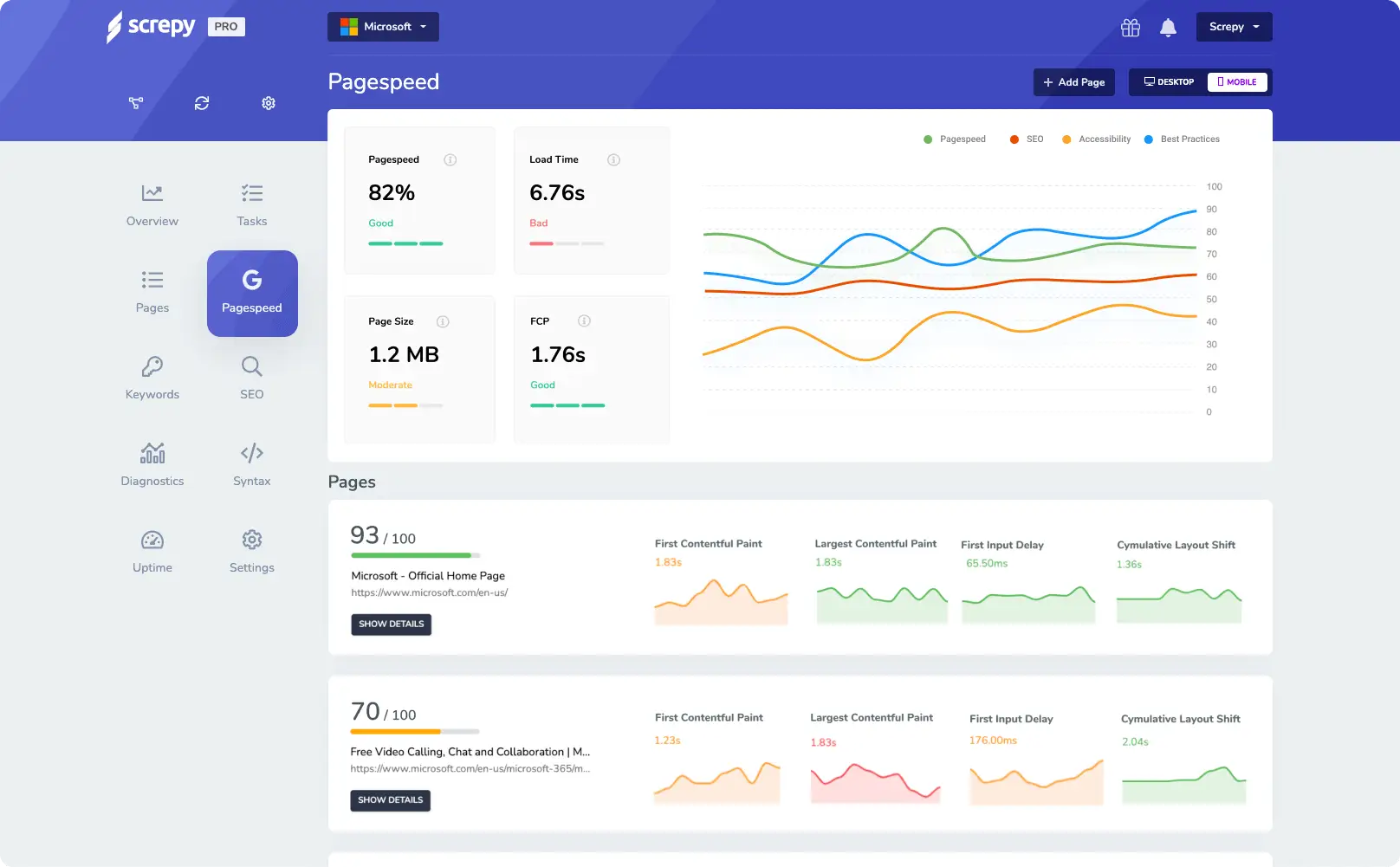Open the Tasks checklist icon
This screenshot has height=867, width=1400.
click(x=252, y=193)
